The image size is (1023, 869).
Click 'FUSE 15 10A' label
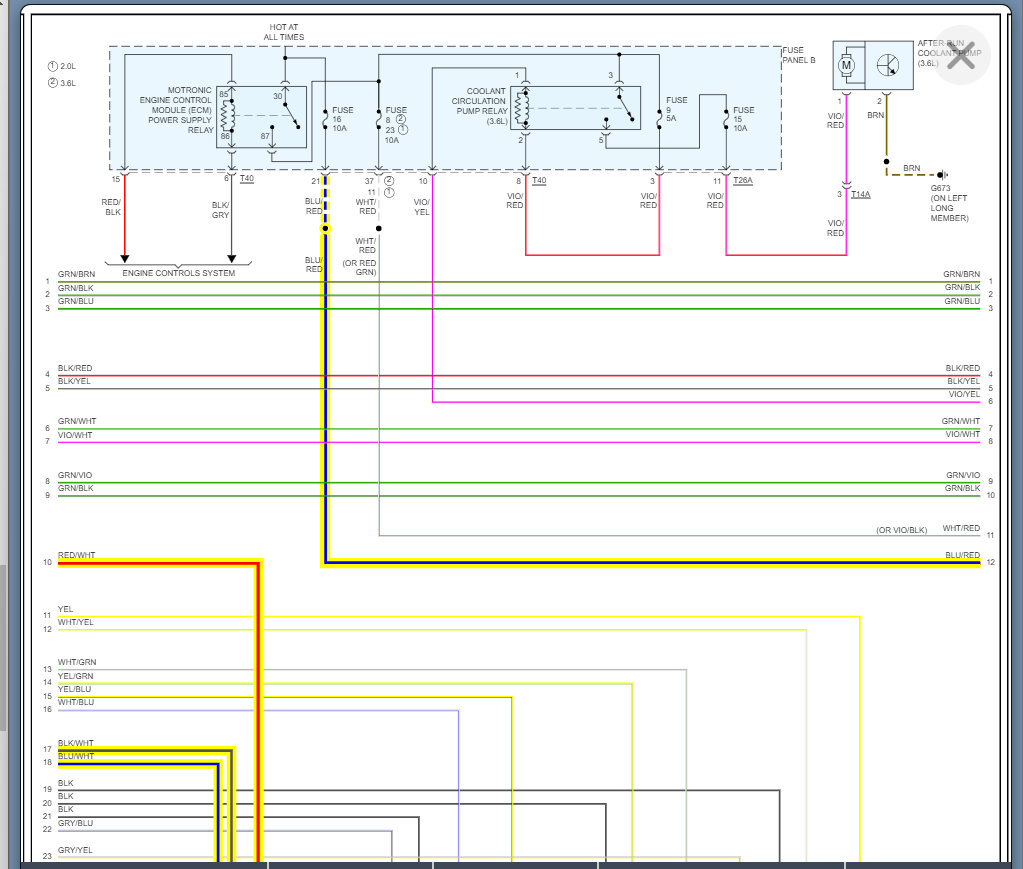tap(743, 119)
